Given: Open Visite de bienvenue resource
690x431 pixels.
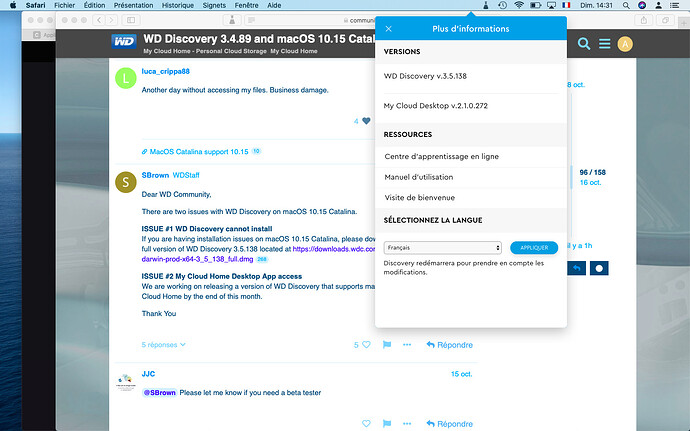Looking at the screenshot, I should pyautogui.click(x=419, y=198).
